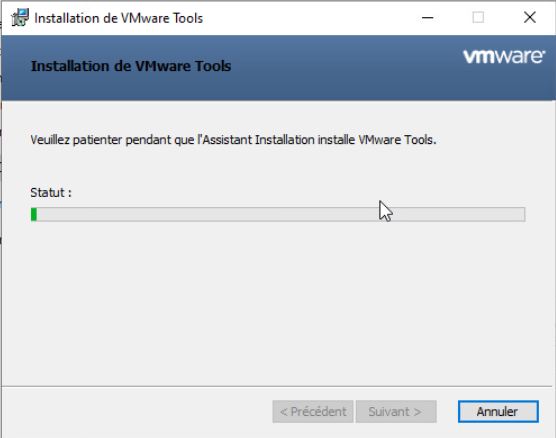Click empty footer area left of Précédent button
The height and width of the screenshot is (438, 556).
[137, 412]
